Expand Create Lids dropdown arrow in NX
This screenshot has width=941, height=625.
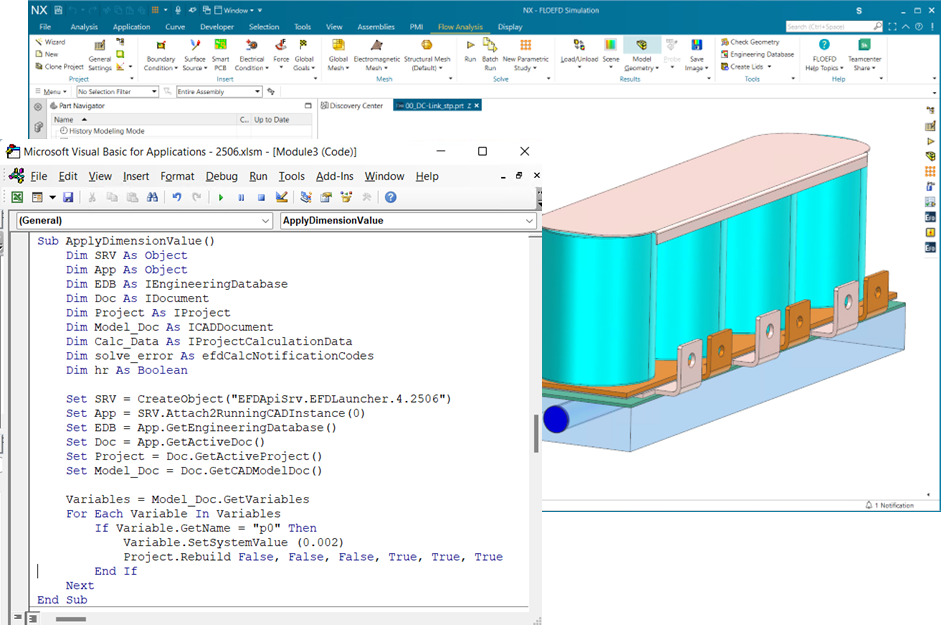click(769, 67)
